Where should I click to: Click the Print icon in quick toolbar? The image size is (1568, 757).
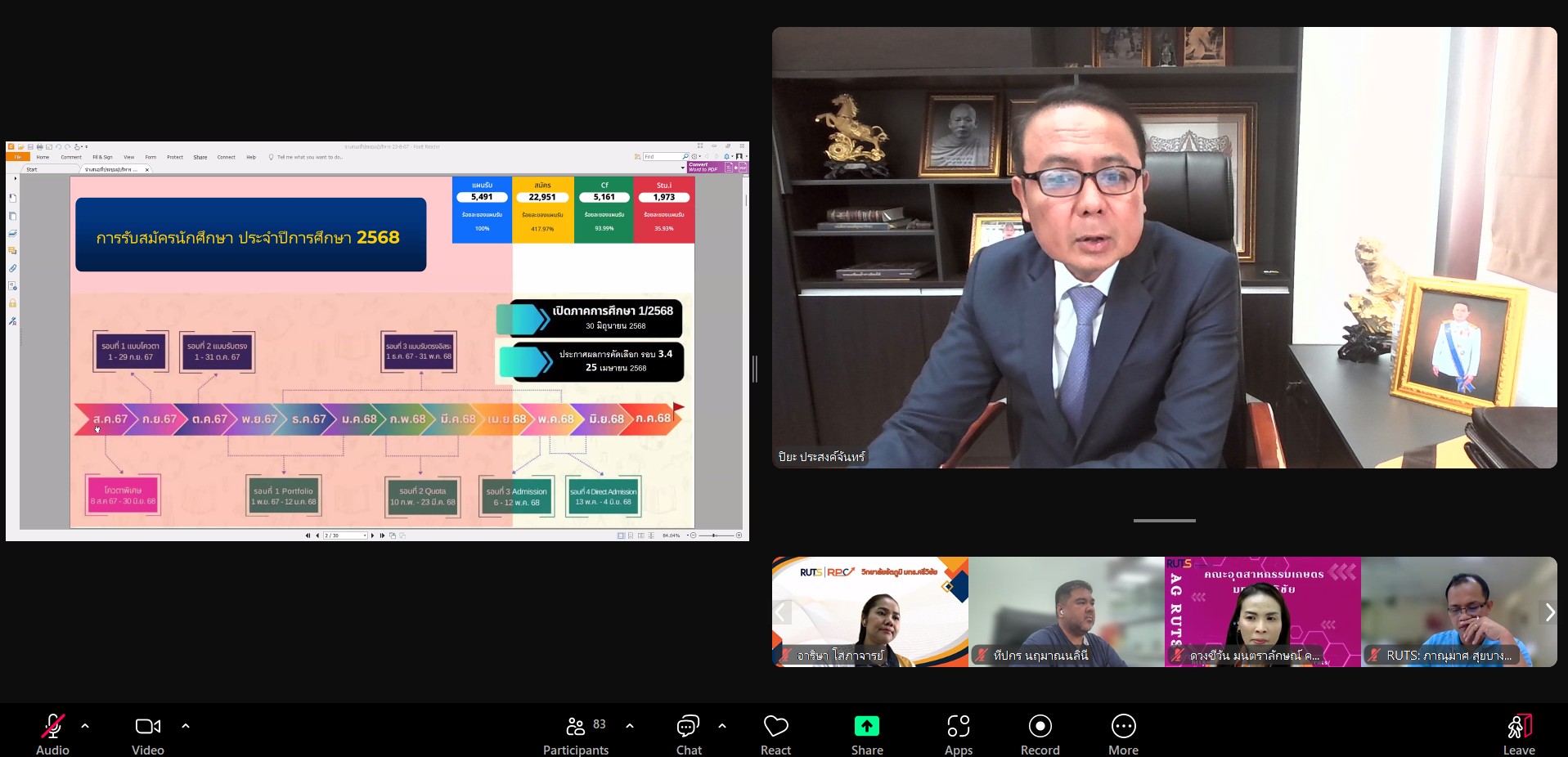tap(40, 147)
